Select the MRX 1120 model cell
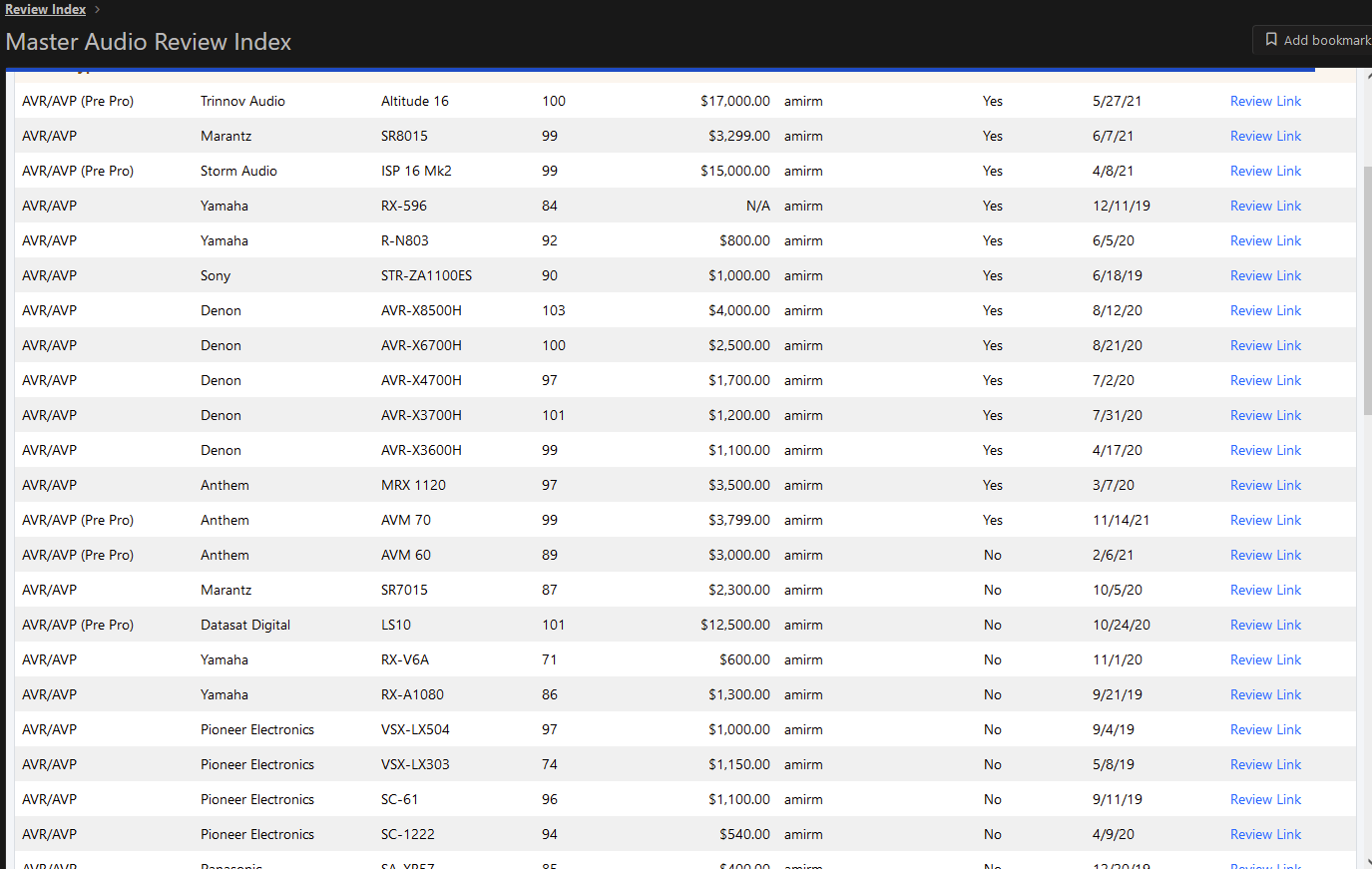This screenshot has width=1372, height=869. point(413,485)
